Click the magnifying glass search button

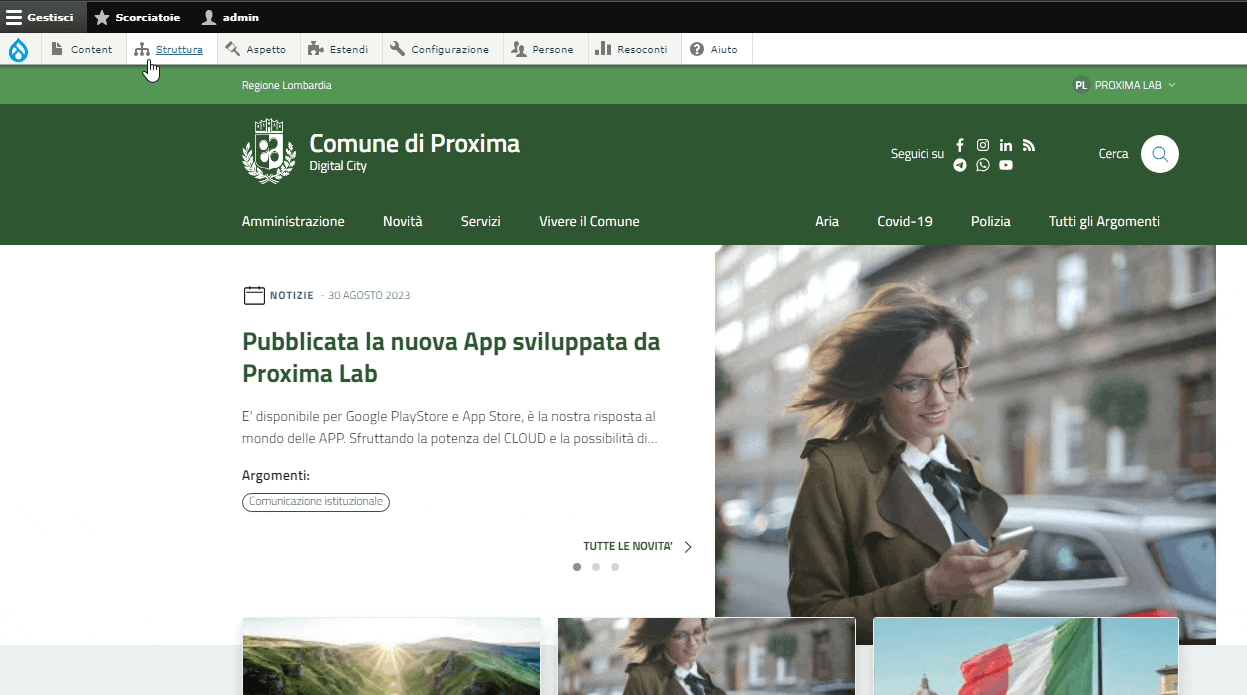point(1160,154)
